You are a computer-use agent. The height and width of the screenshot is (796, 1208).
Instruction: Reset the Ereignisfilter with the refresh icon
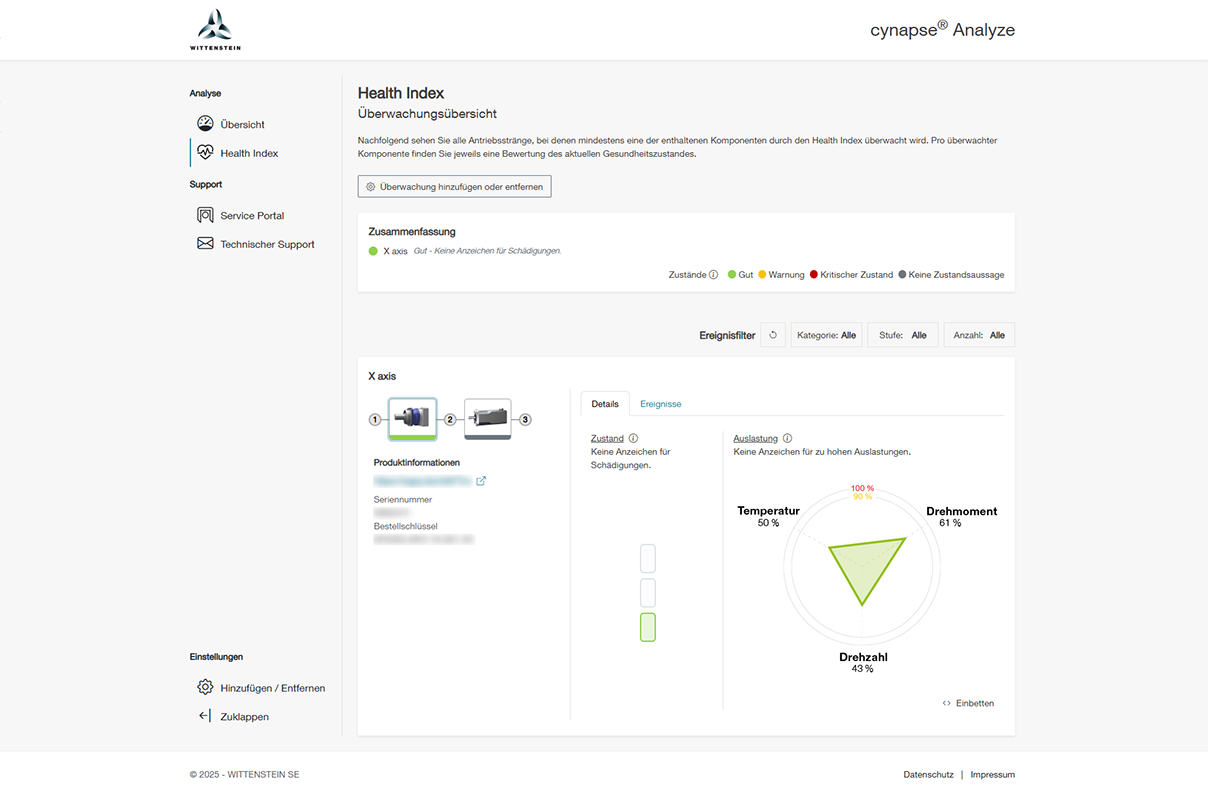773,335
